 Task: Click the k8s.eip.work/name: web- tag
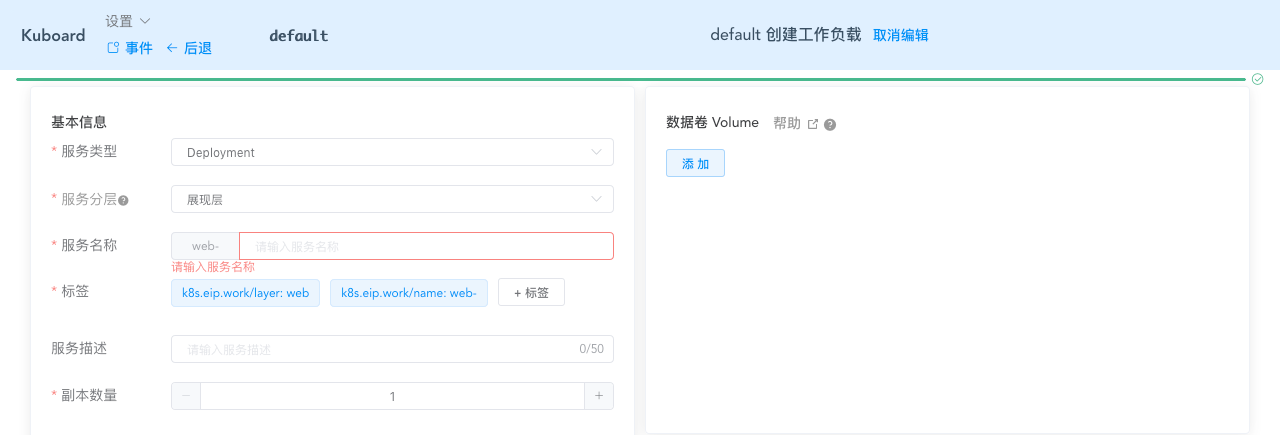click(409, 293)
